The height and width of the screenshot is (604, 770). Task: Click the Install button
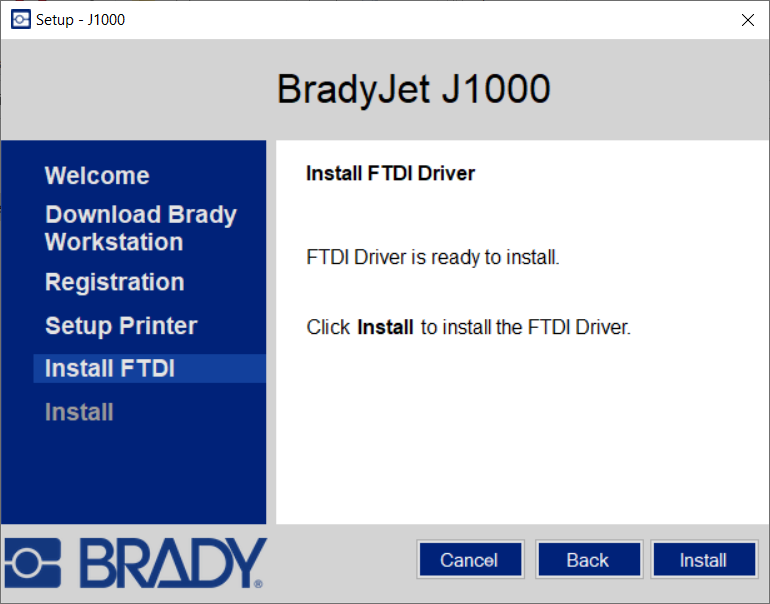click(x=704, y=560)
